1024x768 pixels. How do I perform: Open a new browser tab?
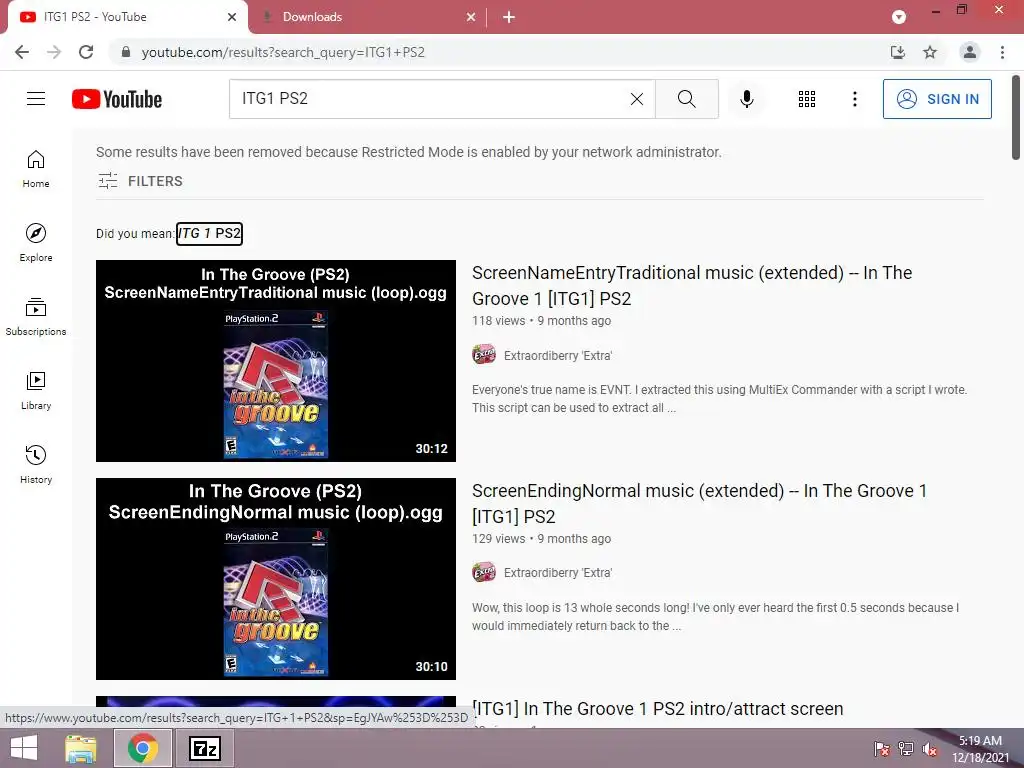point(509,17)
